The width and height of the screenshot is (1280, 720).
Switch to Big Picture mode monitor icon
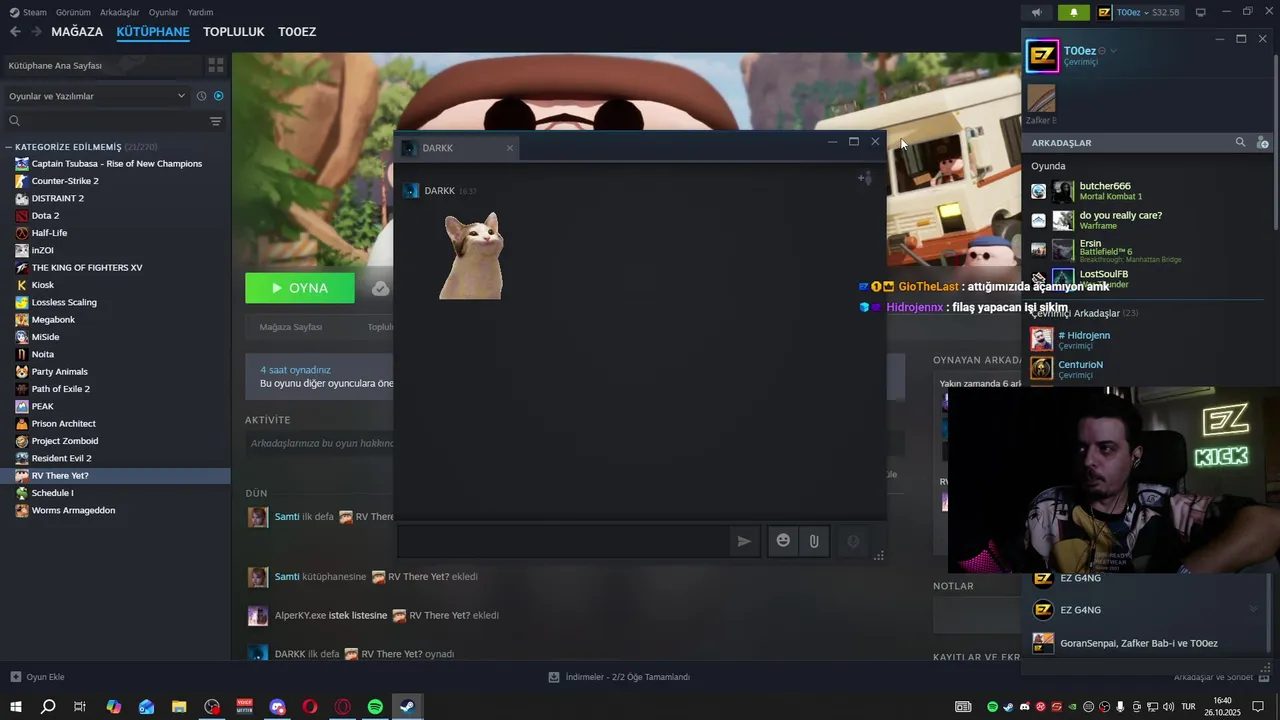1200,13
